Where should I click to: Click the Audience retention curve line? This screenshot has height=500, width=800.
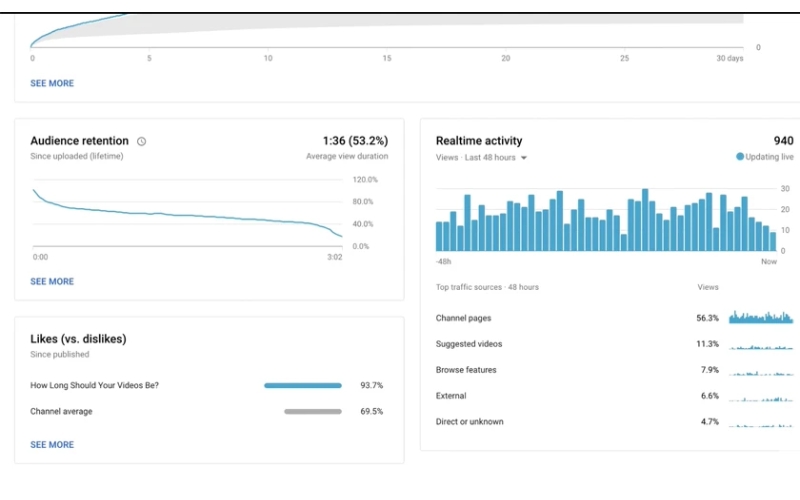[x=180, y=214]
